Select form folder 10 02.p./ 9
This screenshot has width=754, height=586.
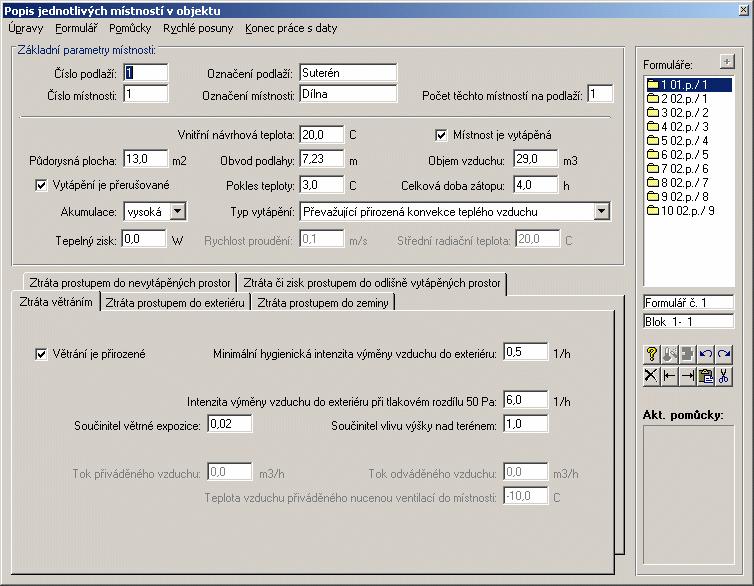680,210
